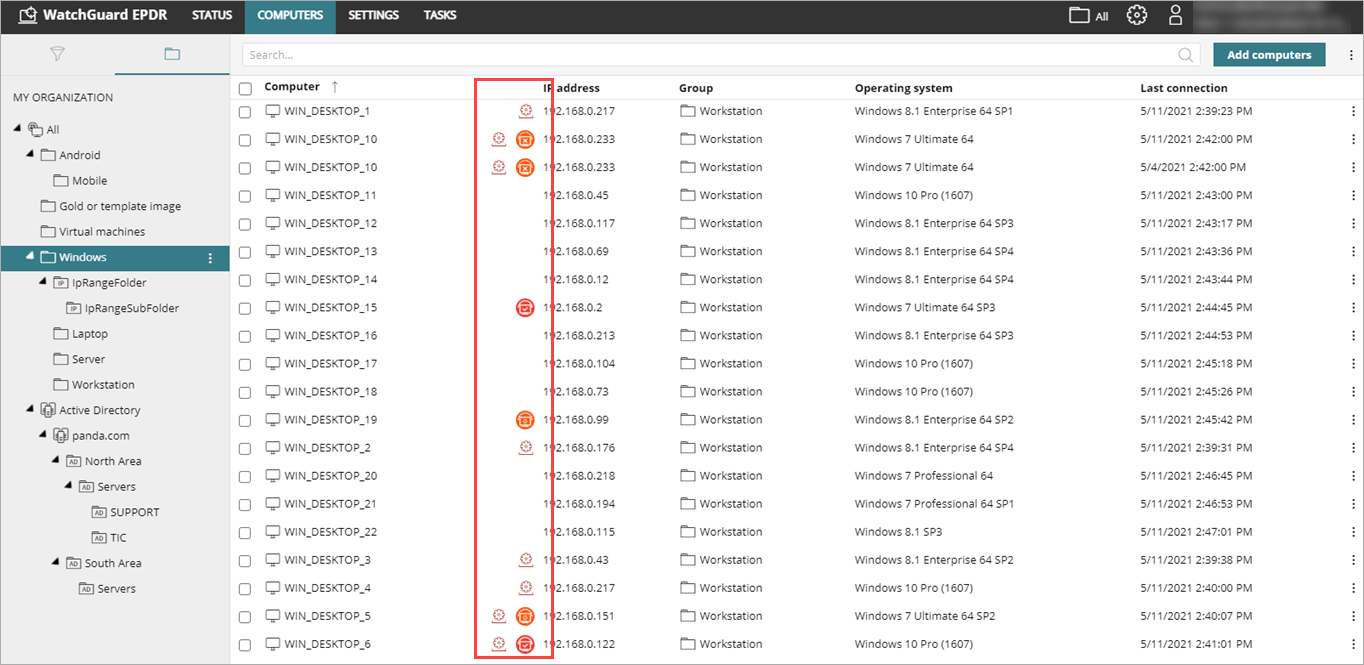Open the kebab menu beside Add computers
The height and width of the screenshot is (665, 1364).
coord(1349,55)
